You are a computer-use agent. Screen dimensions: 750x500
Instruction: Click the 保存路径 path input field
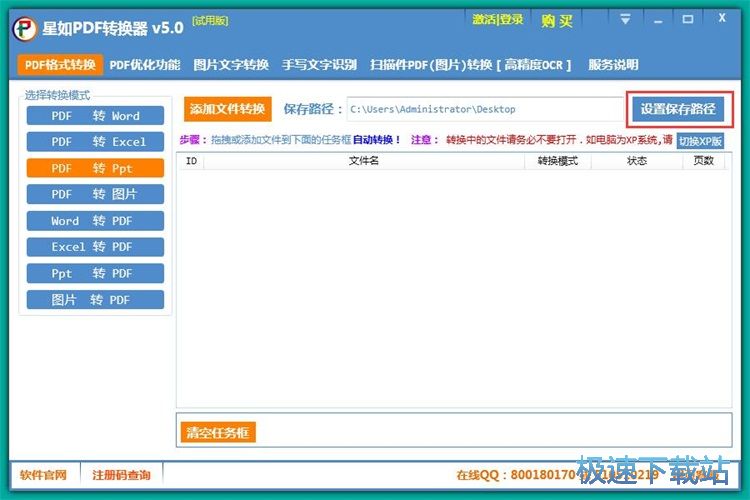coord(485,109)
